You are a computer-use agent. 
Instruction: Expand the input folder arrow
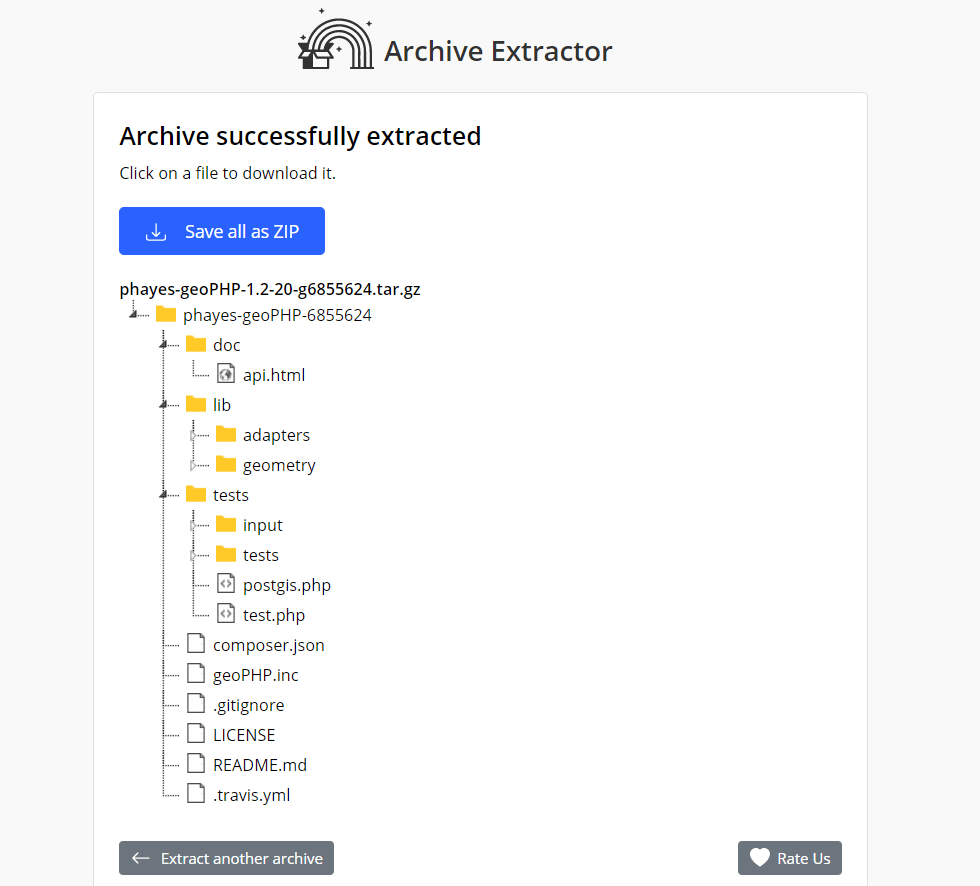pyautogui.click(x=193, y=526)
